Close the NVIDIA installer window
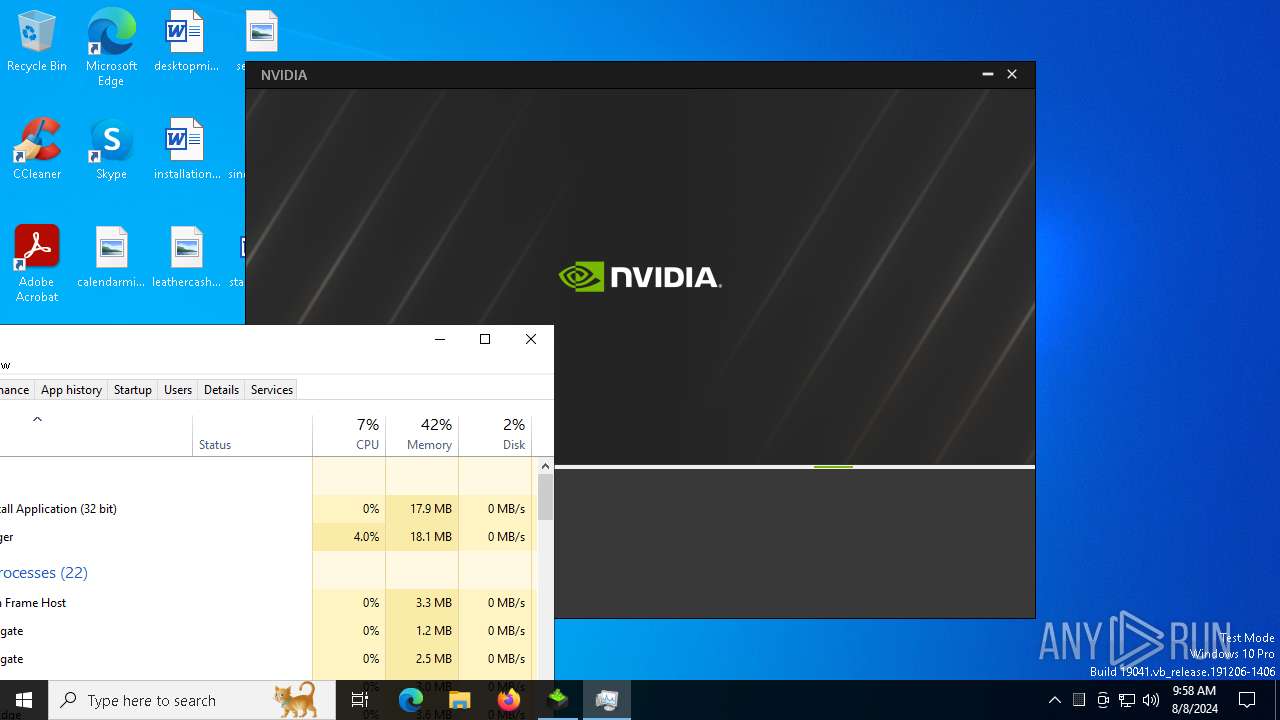 (1012, 74)
